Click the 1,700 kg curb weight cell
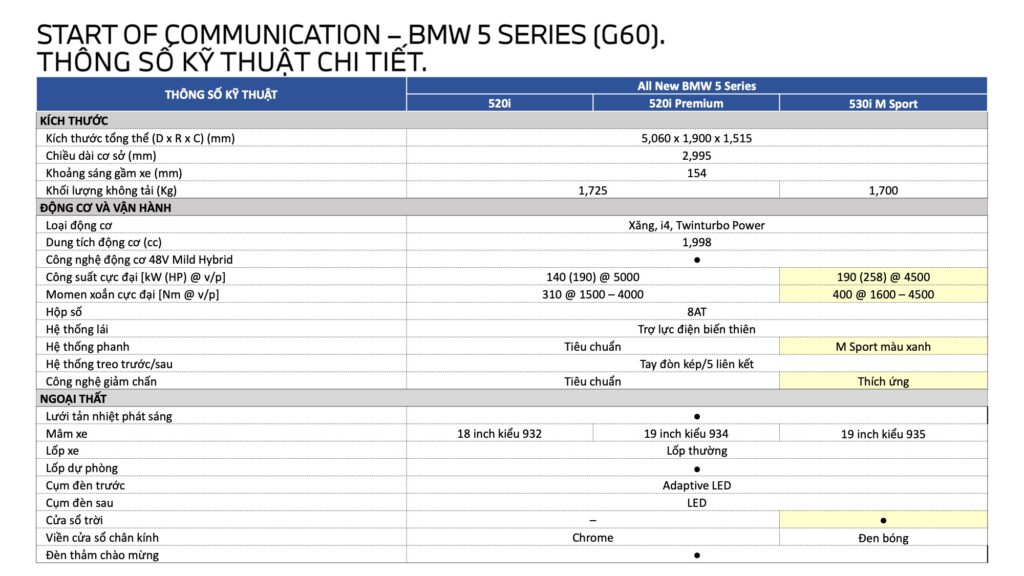1024x576 pixels. (x=883, y=190)
